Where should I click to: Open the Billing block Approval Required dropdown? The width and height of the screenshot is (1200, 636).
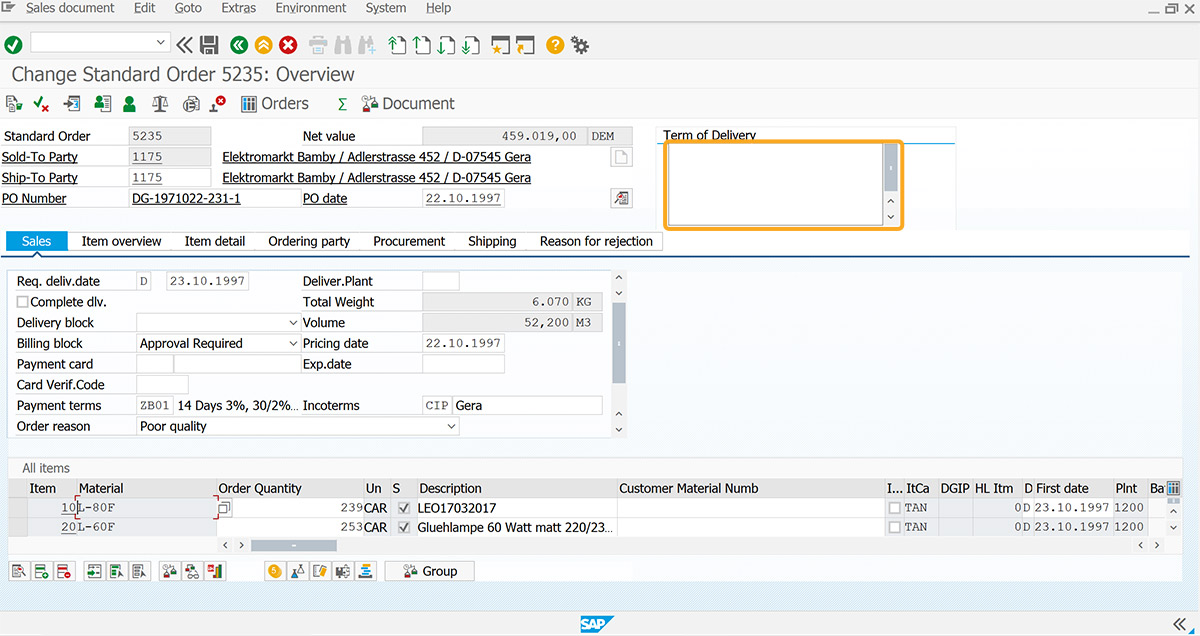pos(293,343)
